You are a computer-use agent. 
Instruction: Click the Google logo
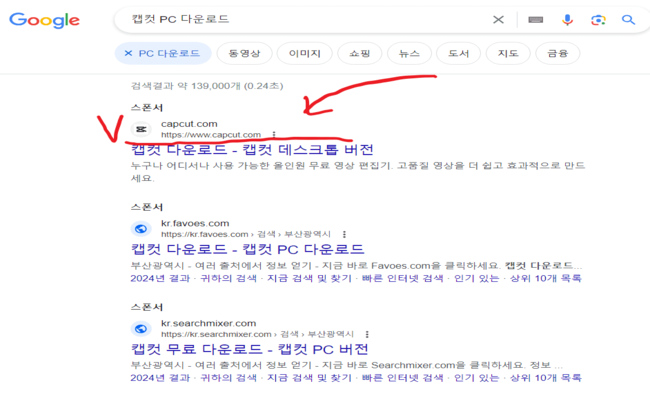tap(44, 20)
